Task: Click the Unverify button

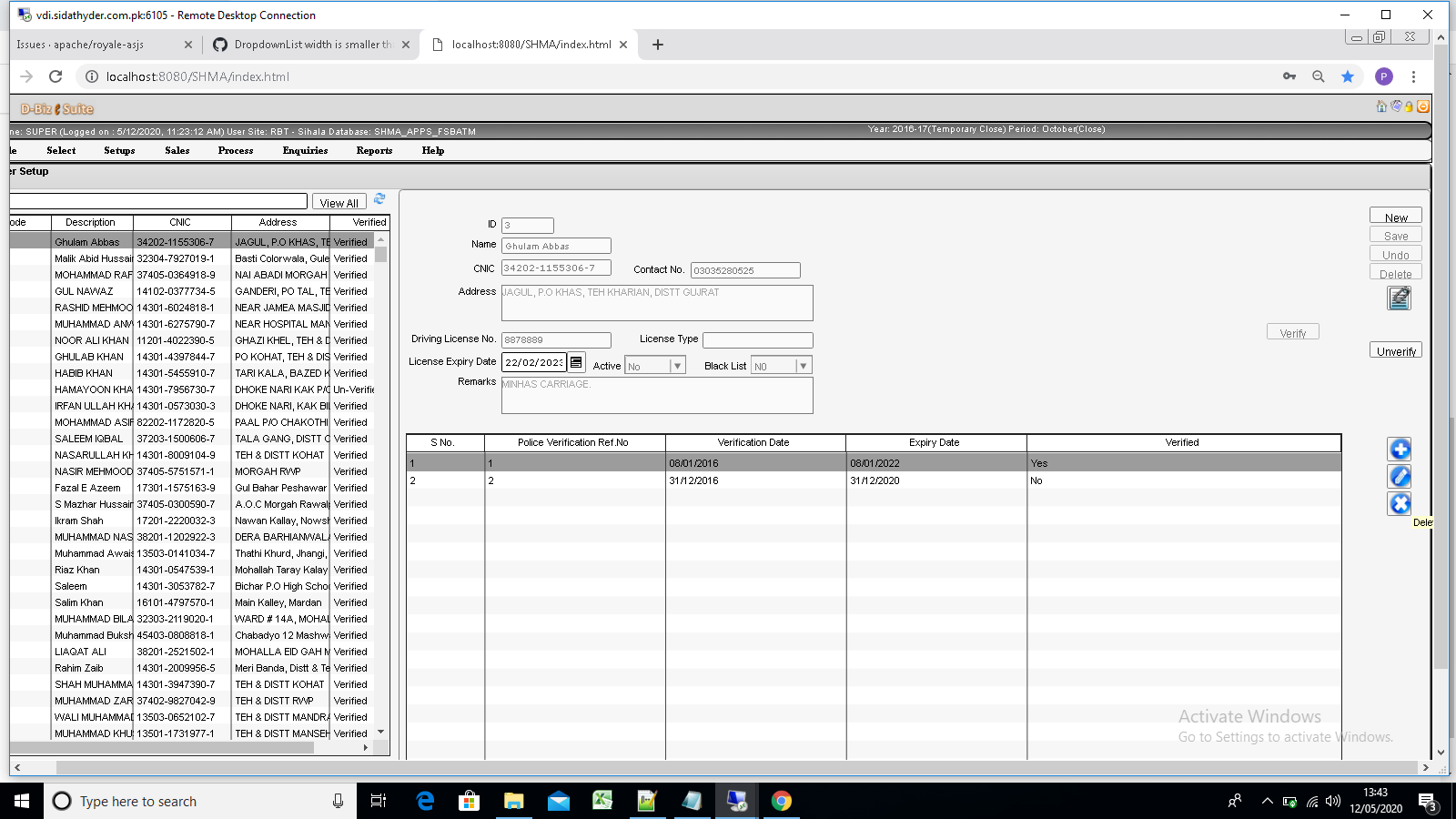Action: pos(1395,350)
